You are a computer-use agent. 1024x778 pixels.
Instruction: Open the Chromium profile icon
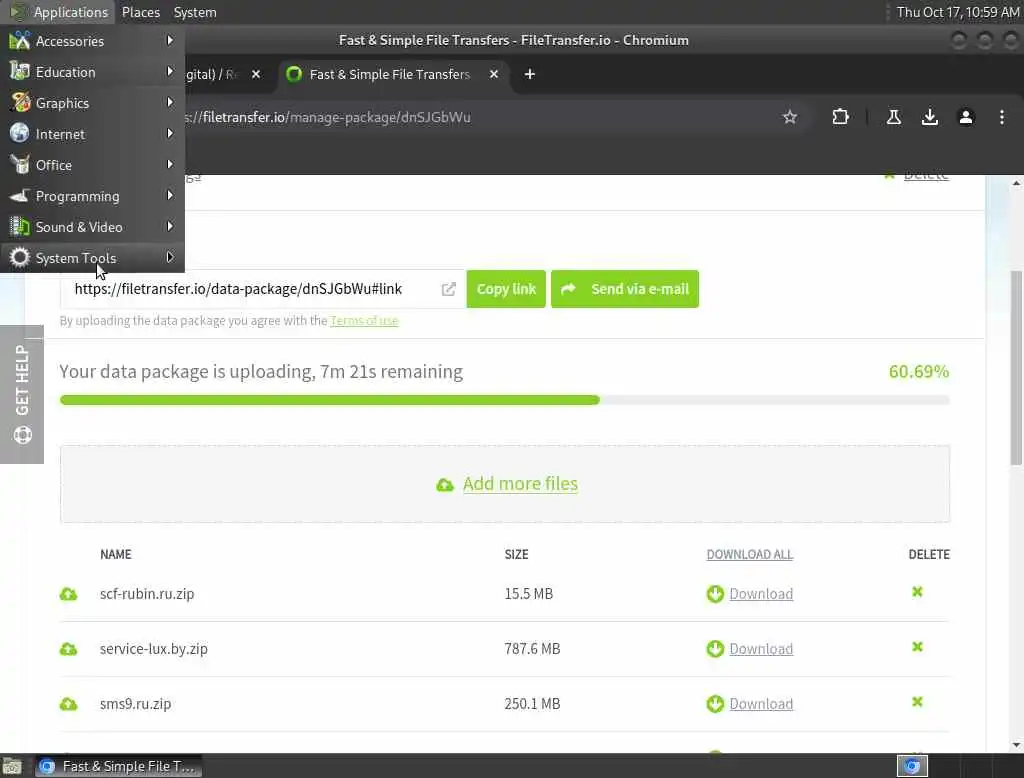point(966,118)
